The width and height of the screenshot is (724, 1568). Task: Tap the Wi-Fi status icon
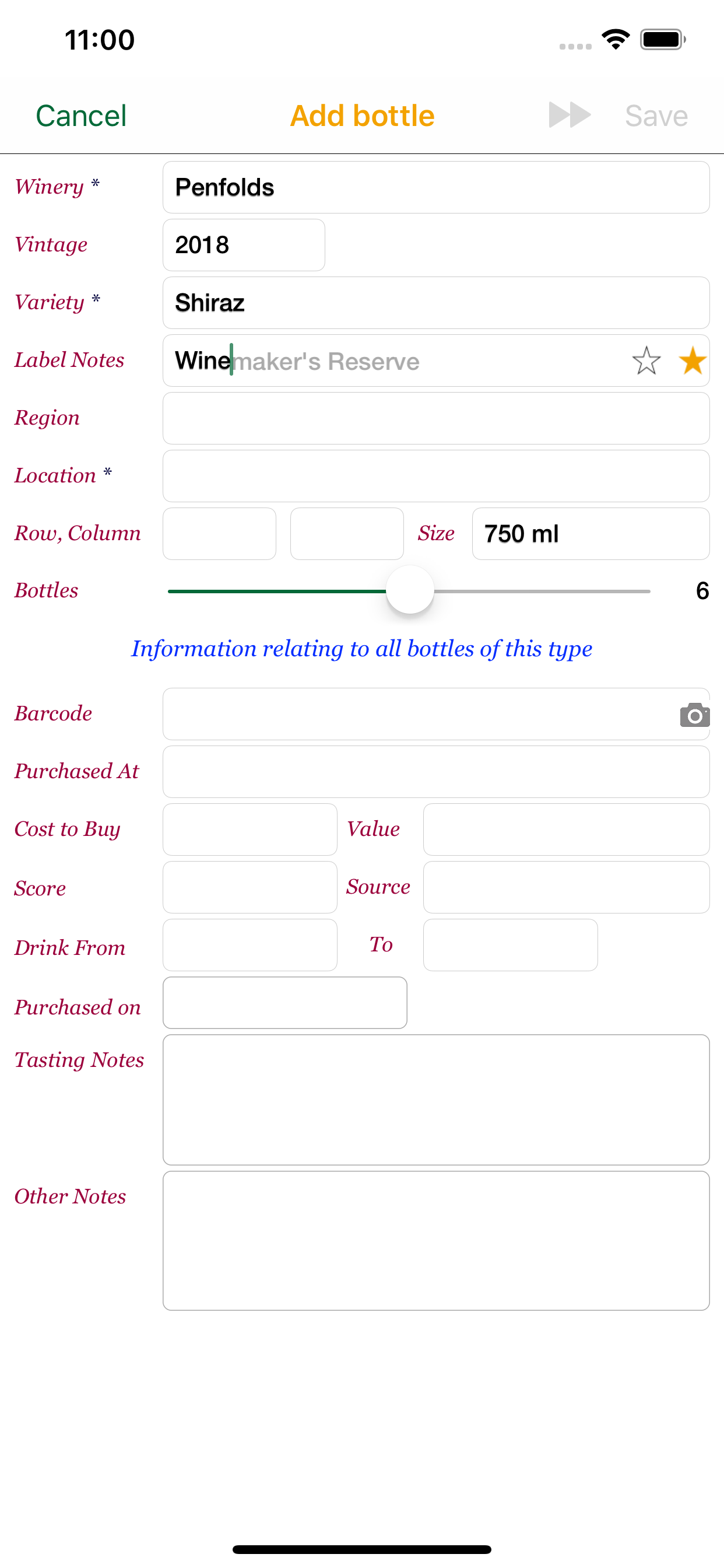pyautogui.click(x=615, y=40)
